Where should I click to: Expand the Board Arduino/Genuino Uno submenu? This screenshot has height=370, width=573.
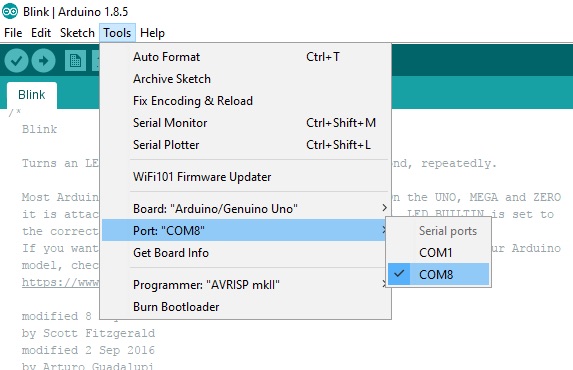point(244,208)
